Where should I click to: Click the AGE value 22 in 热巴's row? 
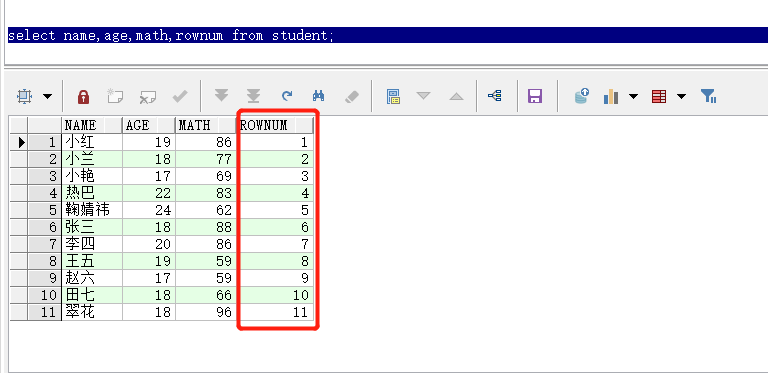(x=149, y=193)
